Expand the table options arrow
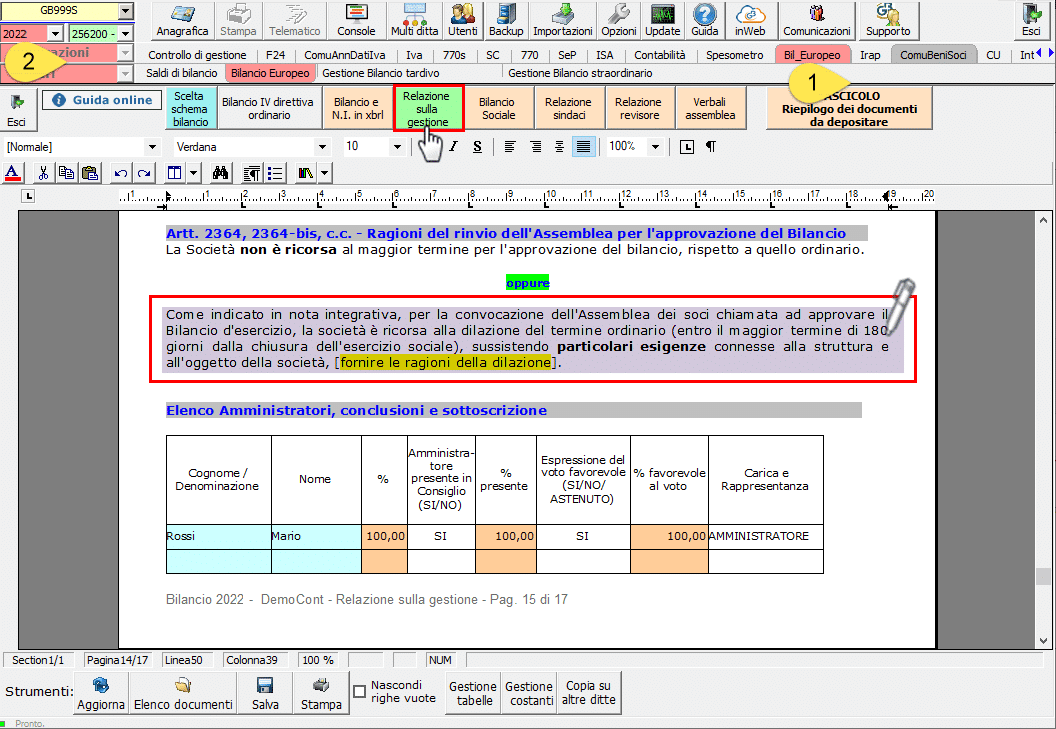The height and width of the screenshot is (729, 1056). pyautogui.click(x=194, y=173)
